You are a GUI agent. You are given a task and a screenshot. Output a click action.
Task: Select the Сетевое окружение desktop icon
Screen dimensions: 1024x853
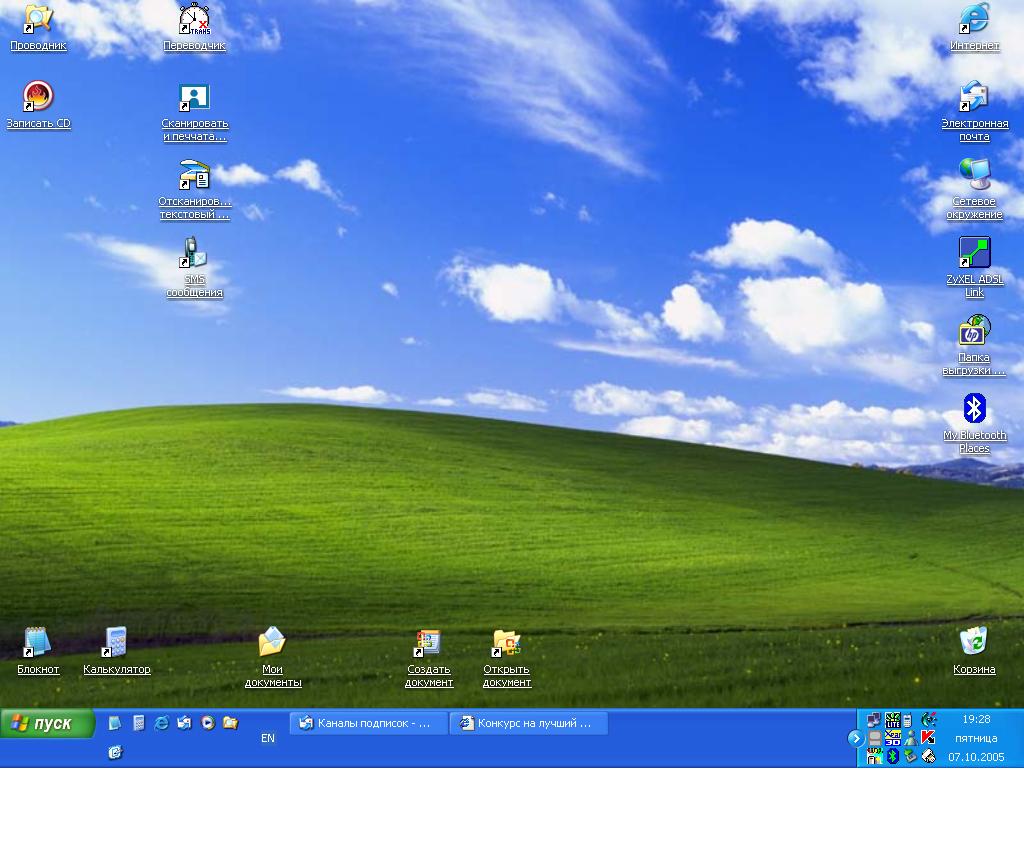(974, 190)
